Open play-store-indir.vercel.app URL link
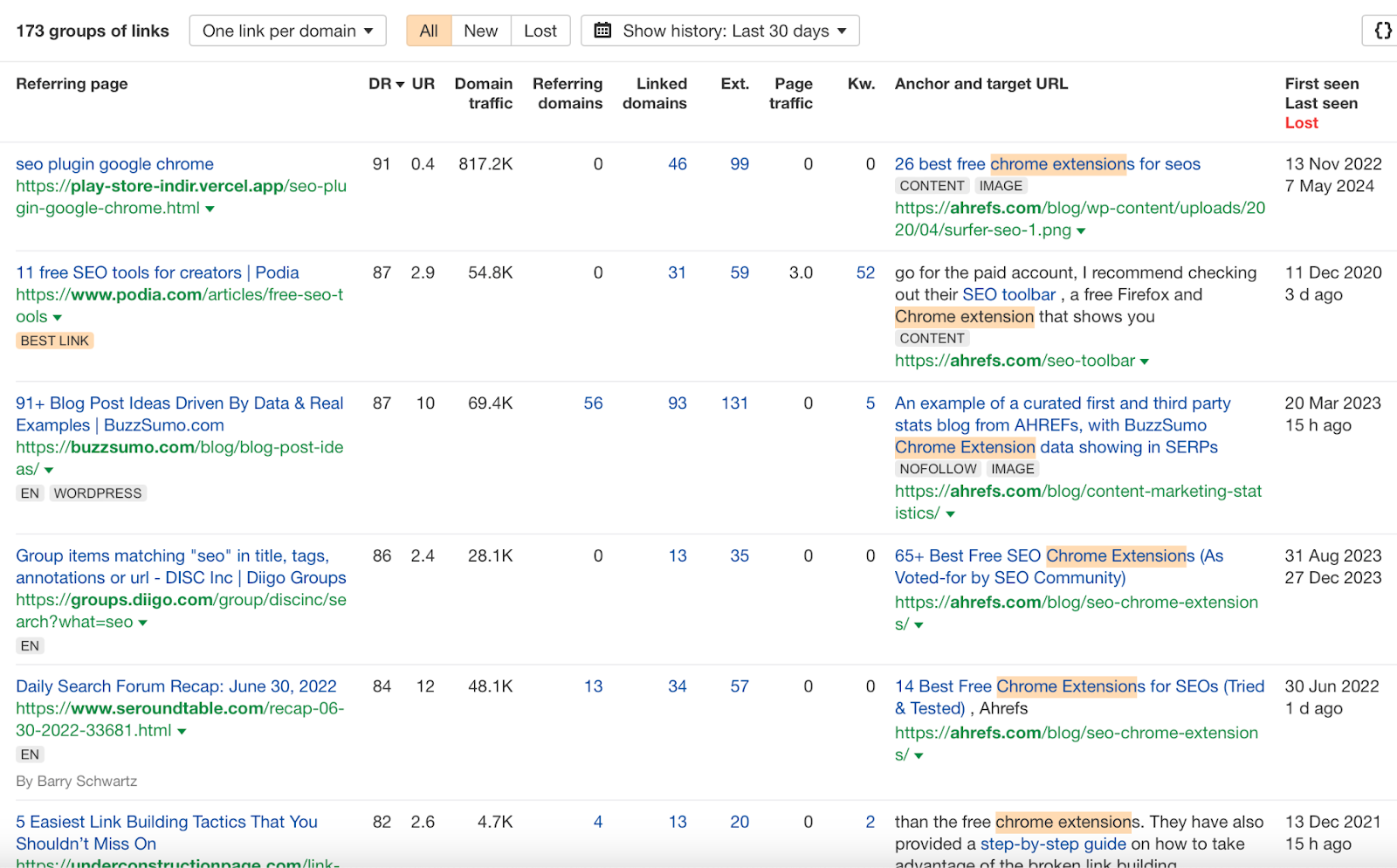 181,197
